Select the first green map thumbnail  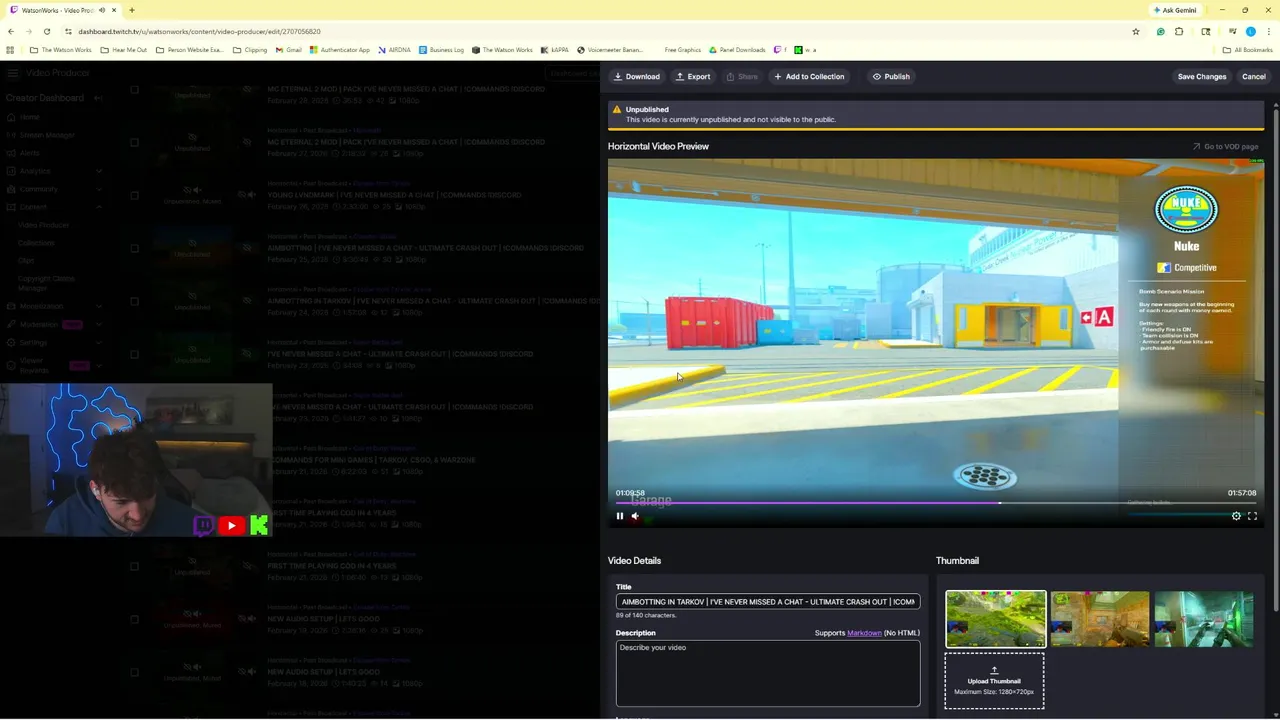coord(996,619)
